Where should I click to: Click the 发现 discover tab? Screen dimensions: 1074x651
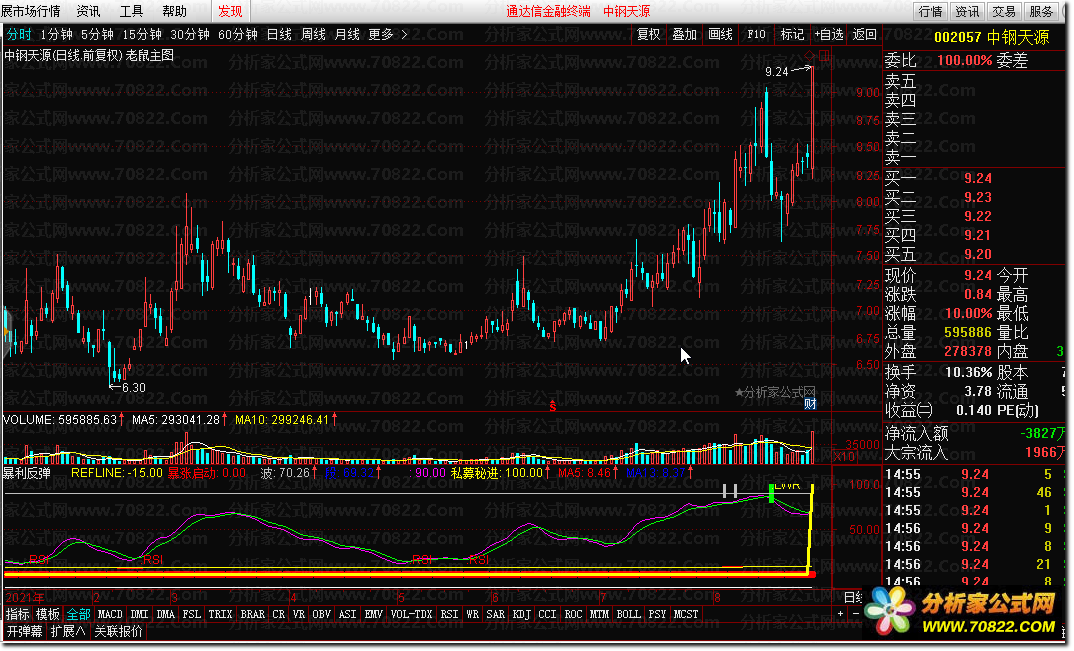coord(230,11)
